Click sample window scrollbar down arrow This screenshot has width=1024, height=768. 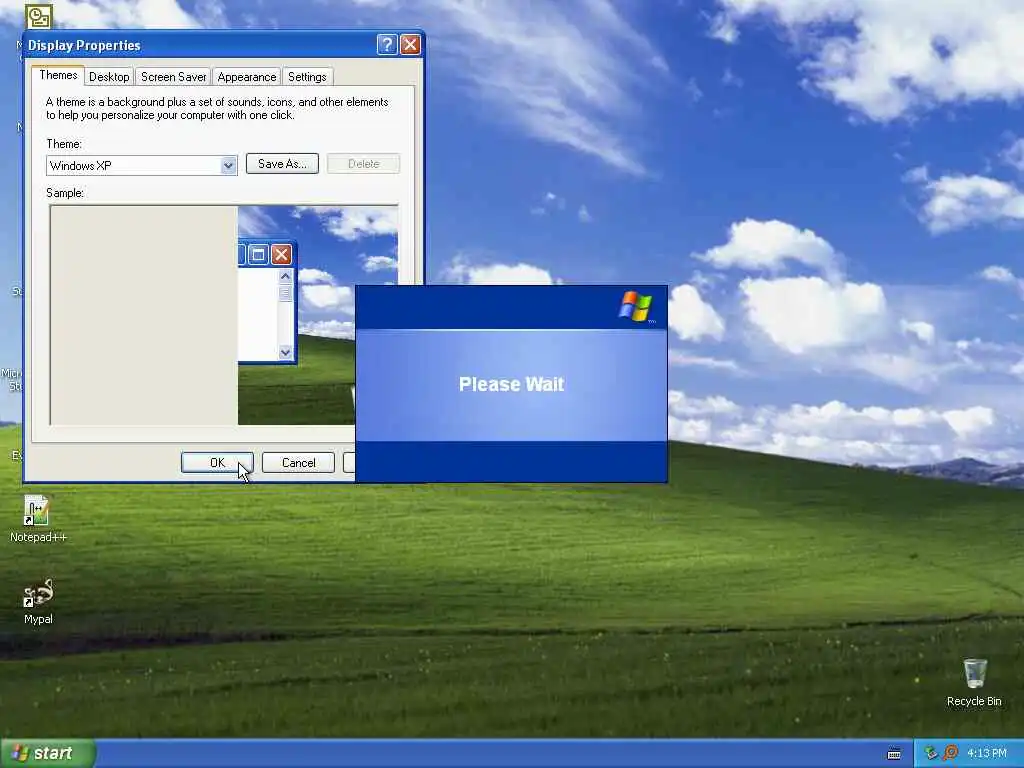pyautogui.click(x=285, y=353)
